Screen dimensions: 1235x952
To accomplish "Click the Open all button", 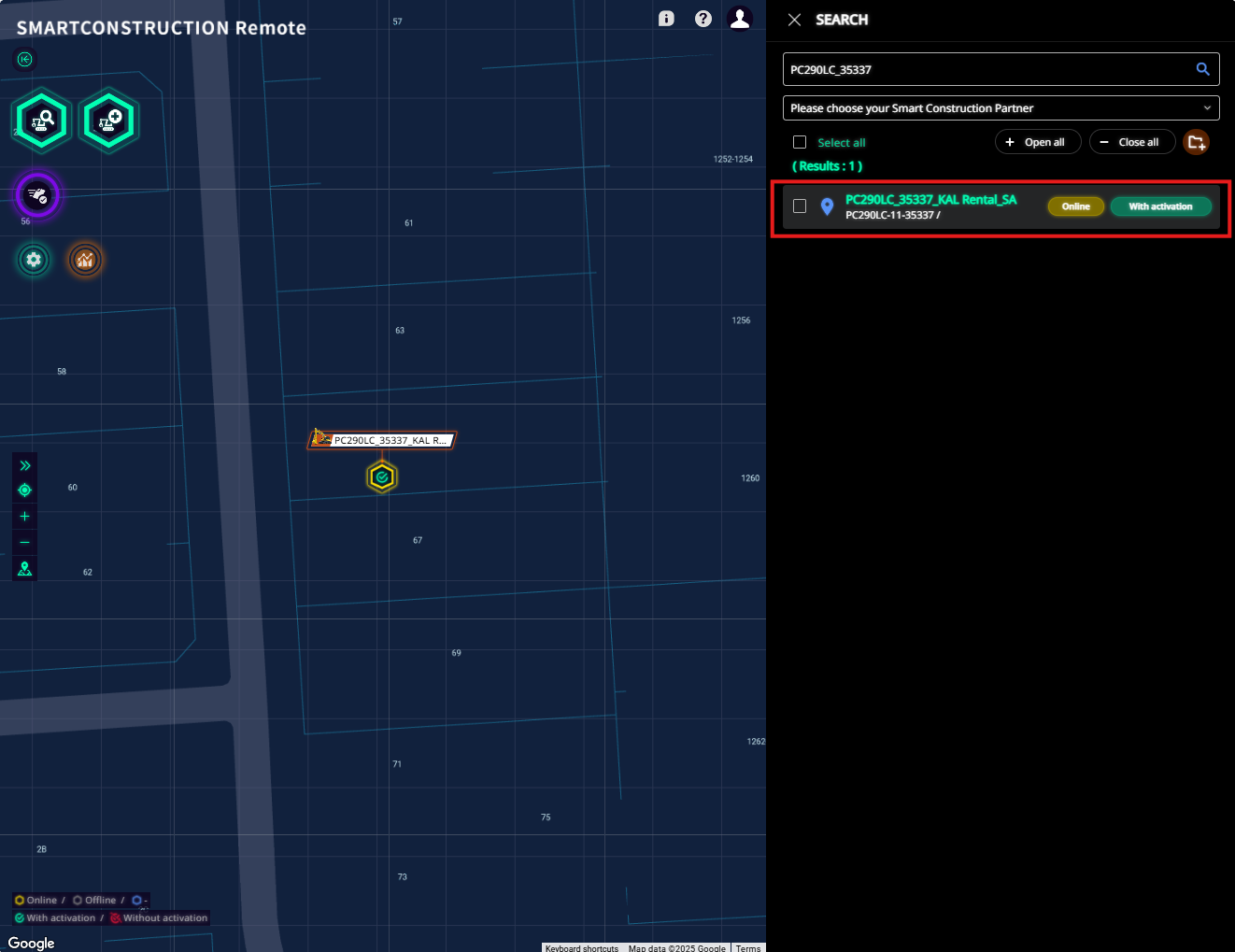I will click(1038, 142).
